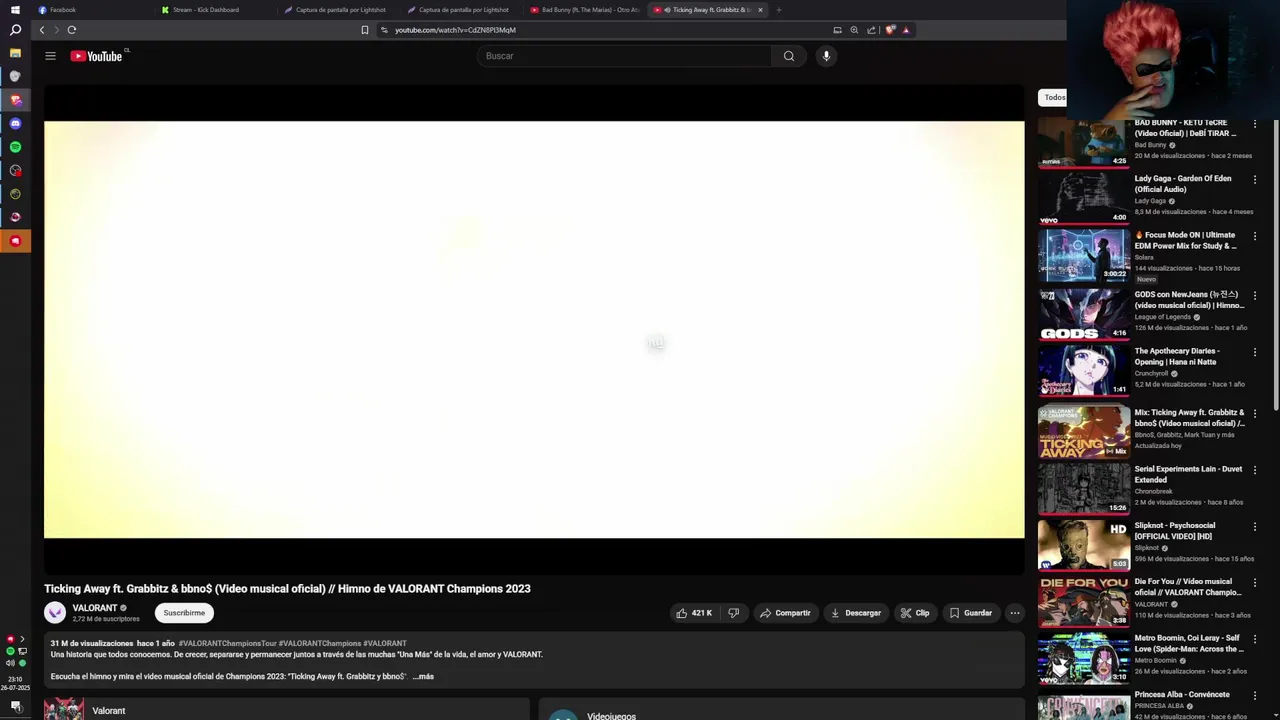Click the search magnifier button

[x=789, y=56]
